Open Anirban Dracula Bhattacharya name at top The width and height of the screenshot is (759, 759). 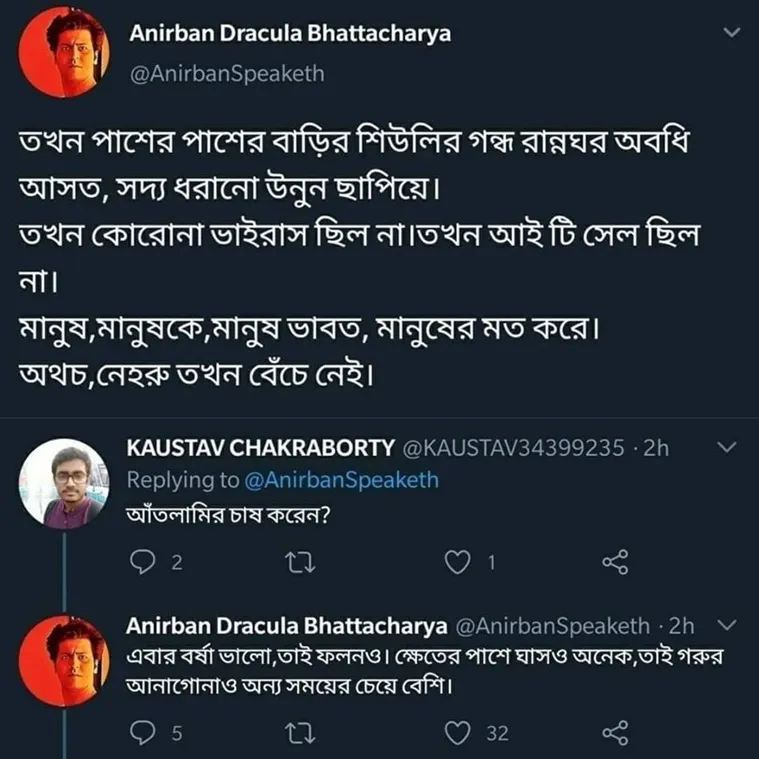pos(290,33)
